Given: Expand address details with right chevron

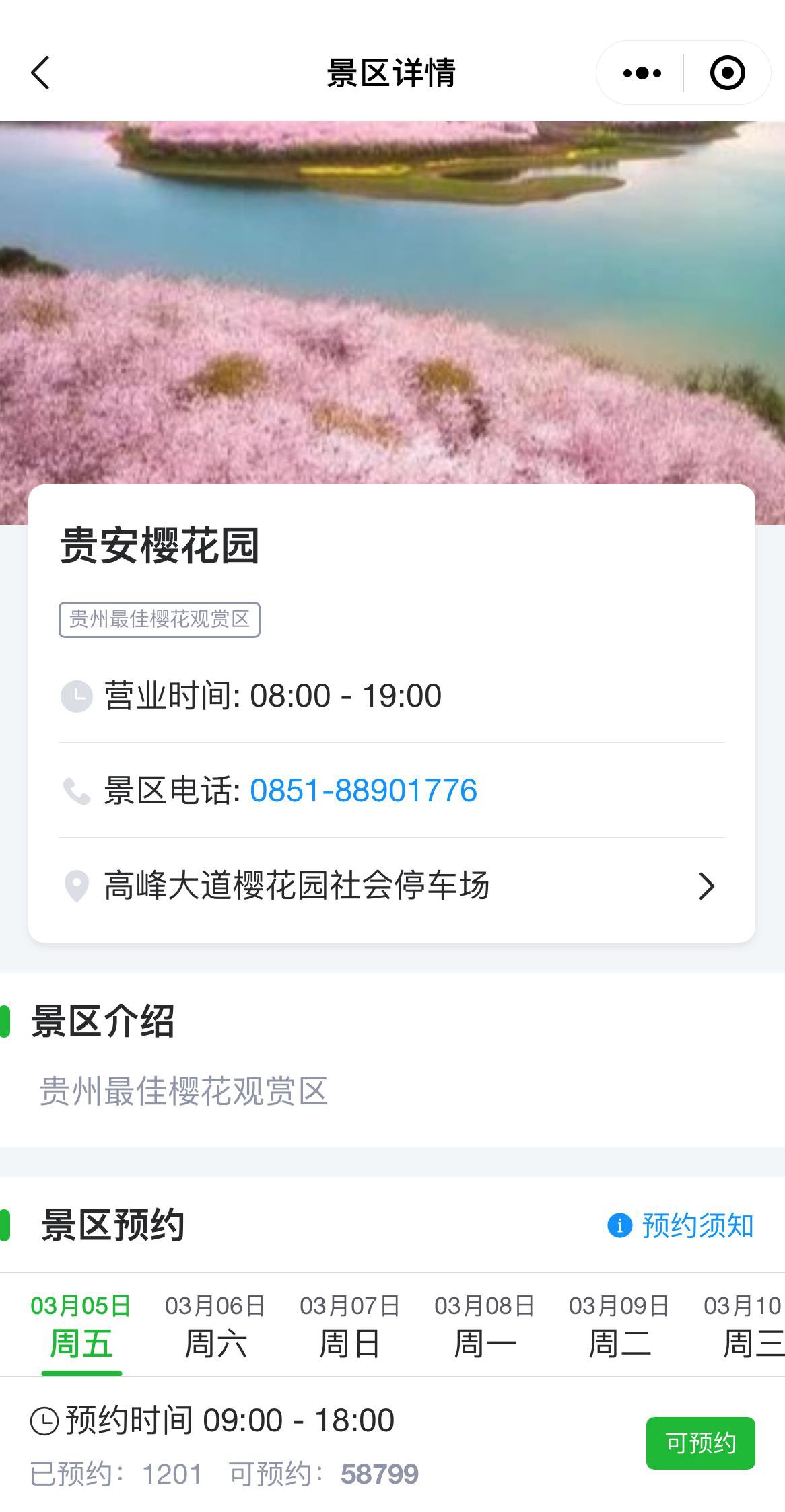Looking at the screenshot, I should pos(706,886).
